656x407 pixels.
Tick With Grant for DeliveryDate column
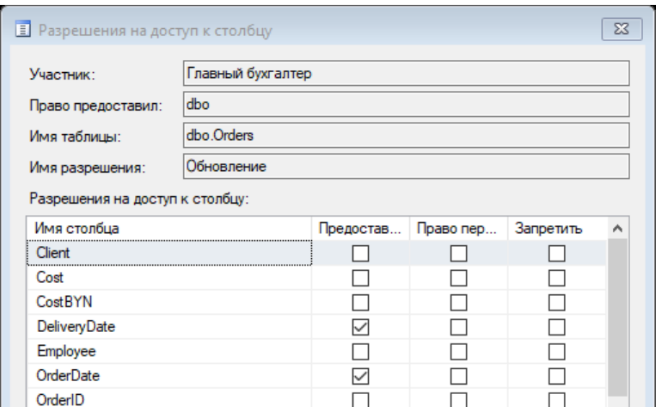point(459,327)
